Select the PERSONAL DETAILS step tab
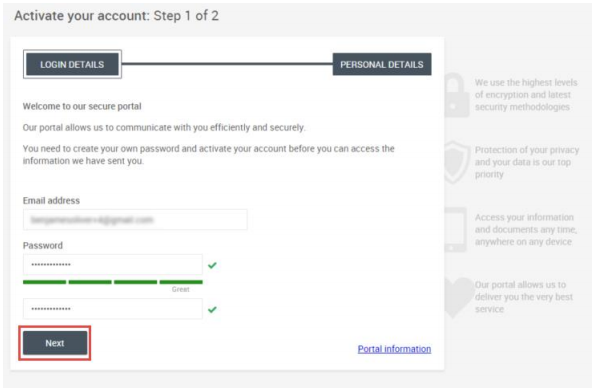The width and height of the screenshot is (592, 390). (382, 64)
